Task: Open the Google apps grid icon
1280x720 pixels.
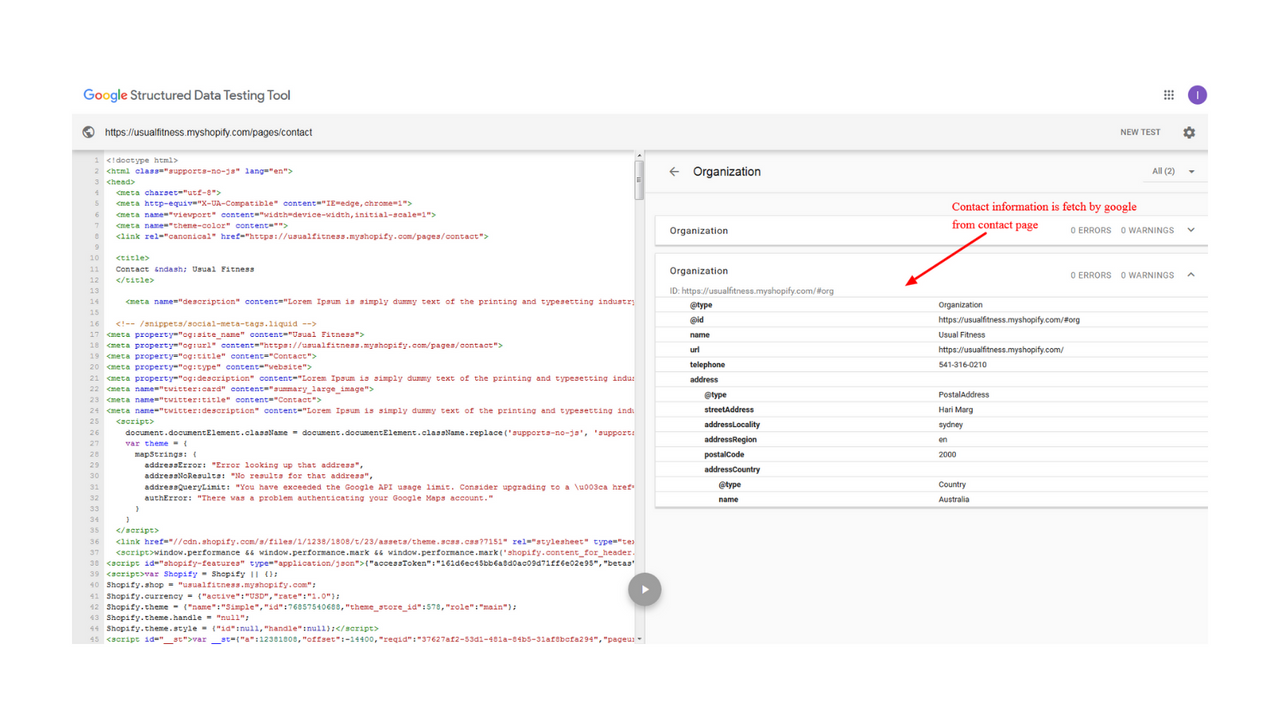Action: click(1168, 94)
